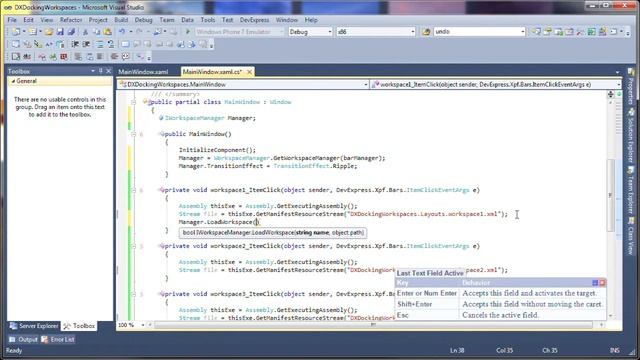The width and height of the screenshot is (640, 360).
Task: Click the Extension Manager green icon
Action: click(x=591, y=32)
